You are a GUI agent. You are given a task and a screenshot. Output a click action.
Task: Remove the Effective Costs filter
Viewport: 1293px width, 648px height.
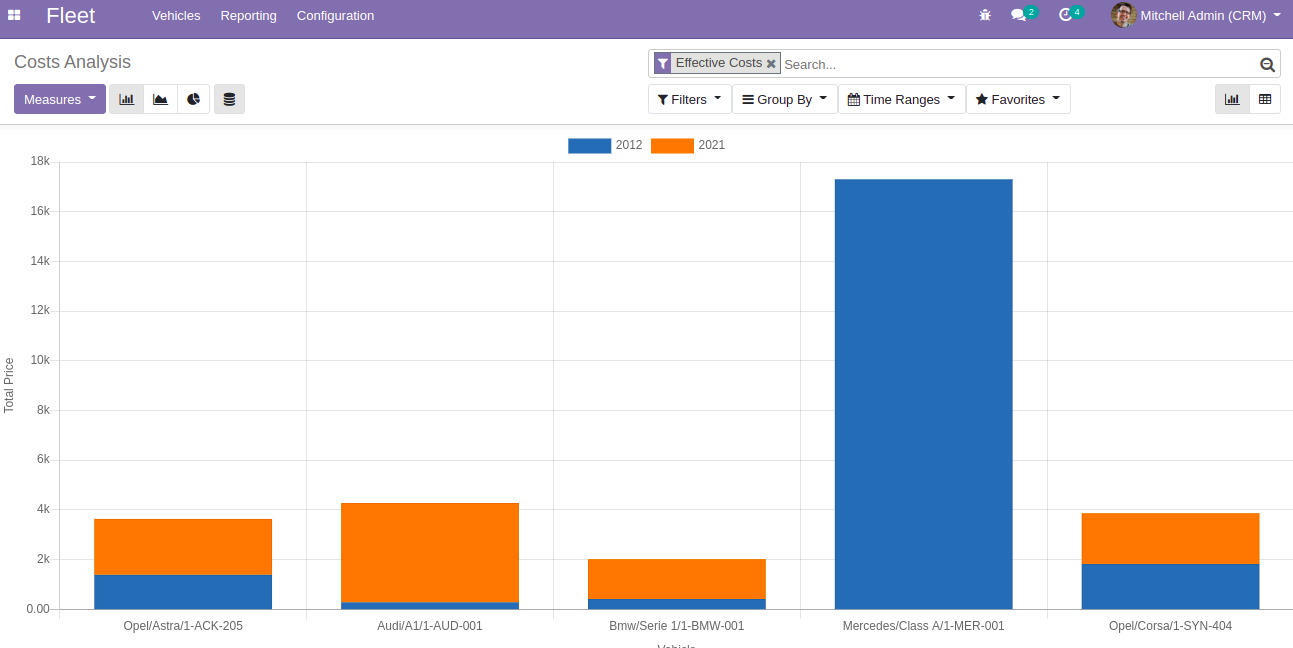click(771, 64)
